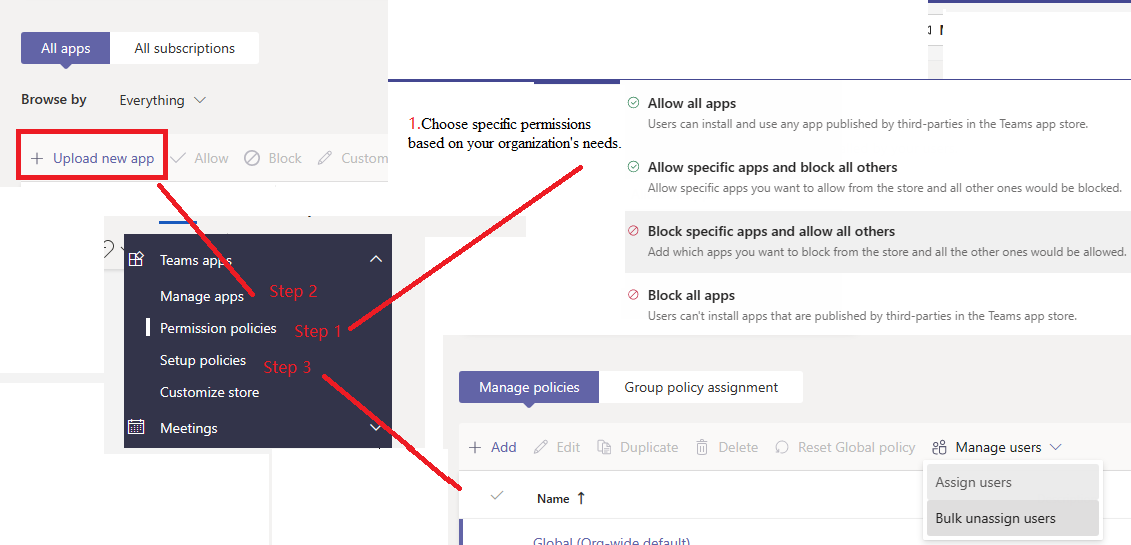Viewport: 1131px width, 545px height.
Task: Click the plus icon beside Add
Action: tap(475, 447)
